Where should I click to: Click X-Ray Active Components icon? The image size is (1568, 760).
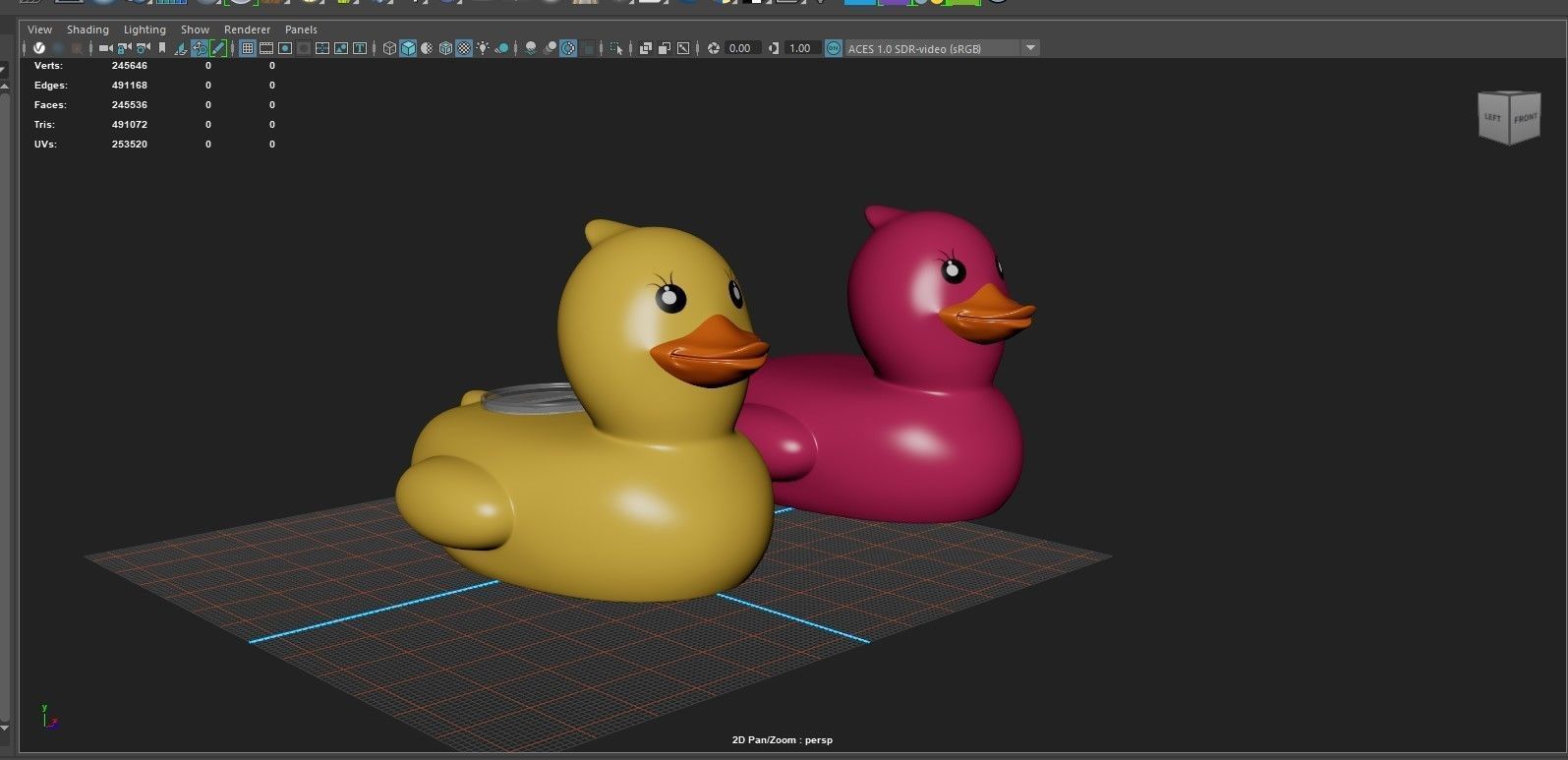click(x=665, y=48)
